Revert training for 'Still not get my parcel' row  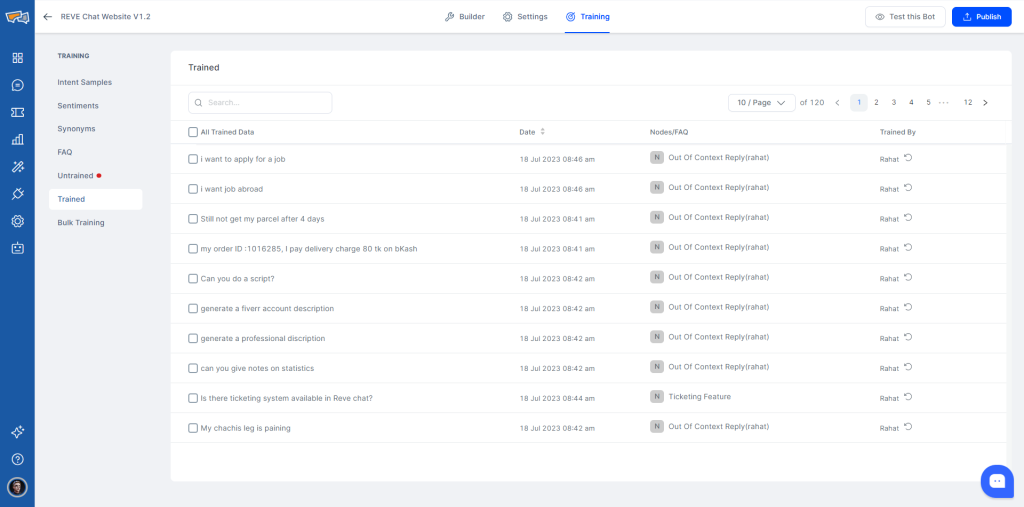click(908, 218)
